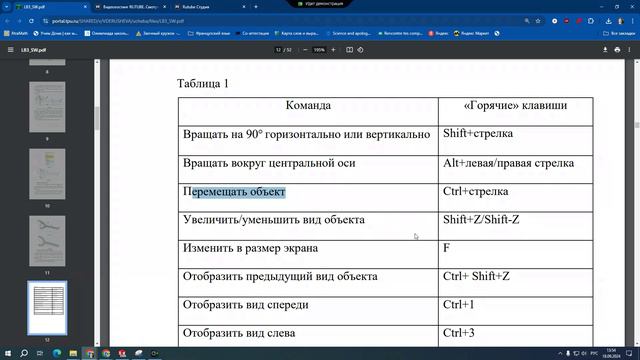Rotate the PDF page counterclockwise
The width and height of the screenshot is (640, 360).
[x=360, y=50]
